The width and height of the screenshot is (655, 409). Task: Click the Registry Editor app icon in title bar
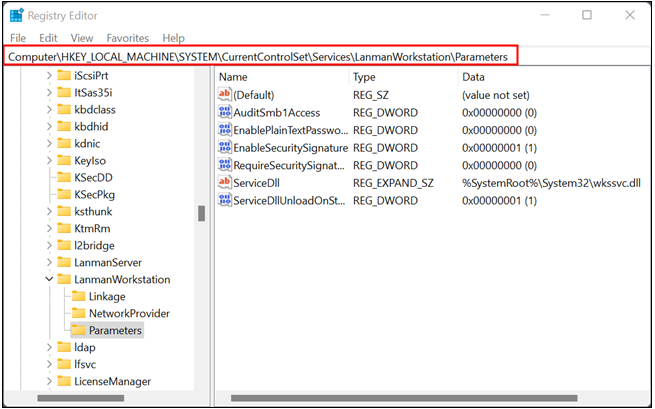tap(17, 15)
